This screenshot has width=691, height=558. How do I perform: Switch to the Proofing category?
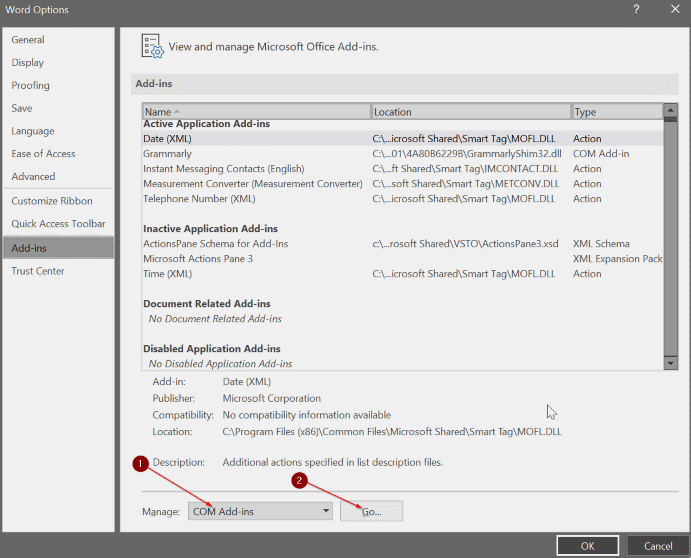[x=31, y=86]
